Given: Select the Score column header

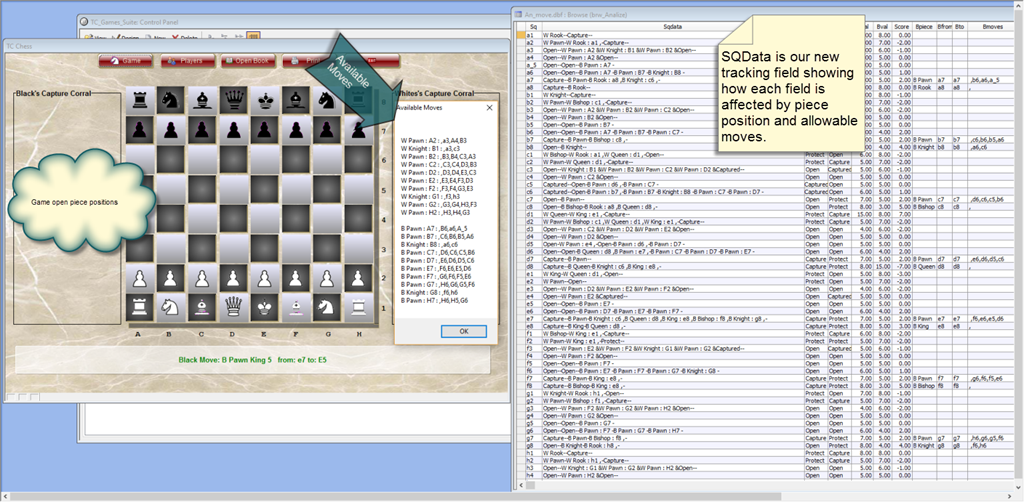Looking at the screenshot, I should pyautogui.click(x=901, y=26).
